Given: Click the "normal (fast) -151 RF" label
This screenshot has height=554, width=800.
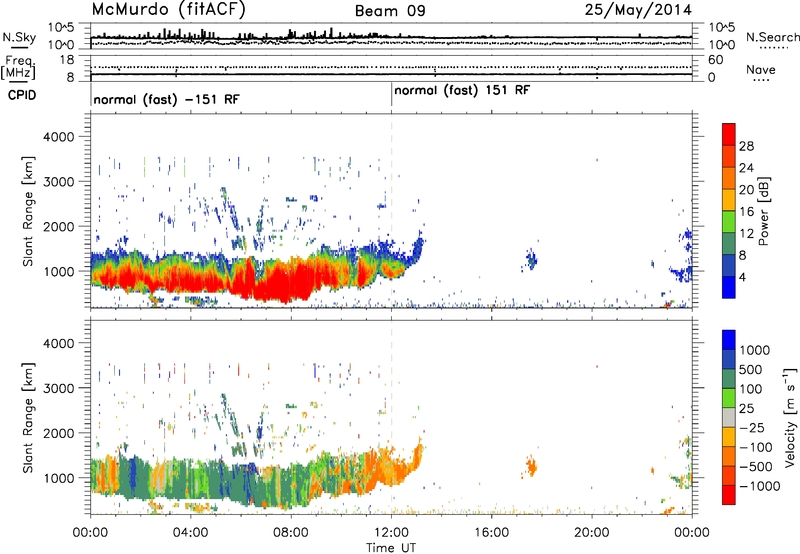Looking at the screenshot, I should coord(166,99).
